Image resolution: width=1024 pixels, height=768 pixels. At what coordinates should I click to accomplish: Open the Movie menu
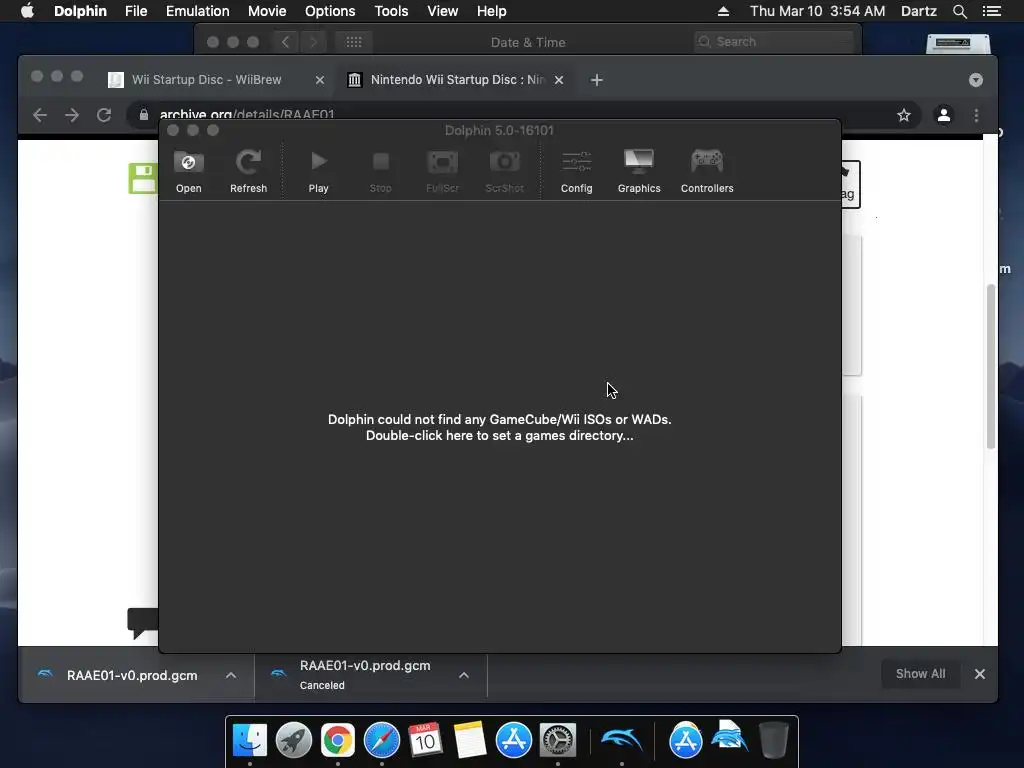coord(267,11)
